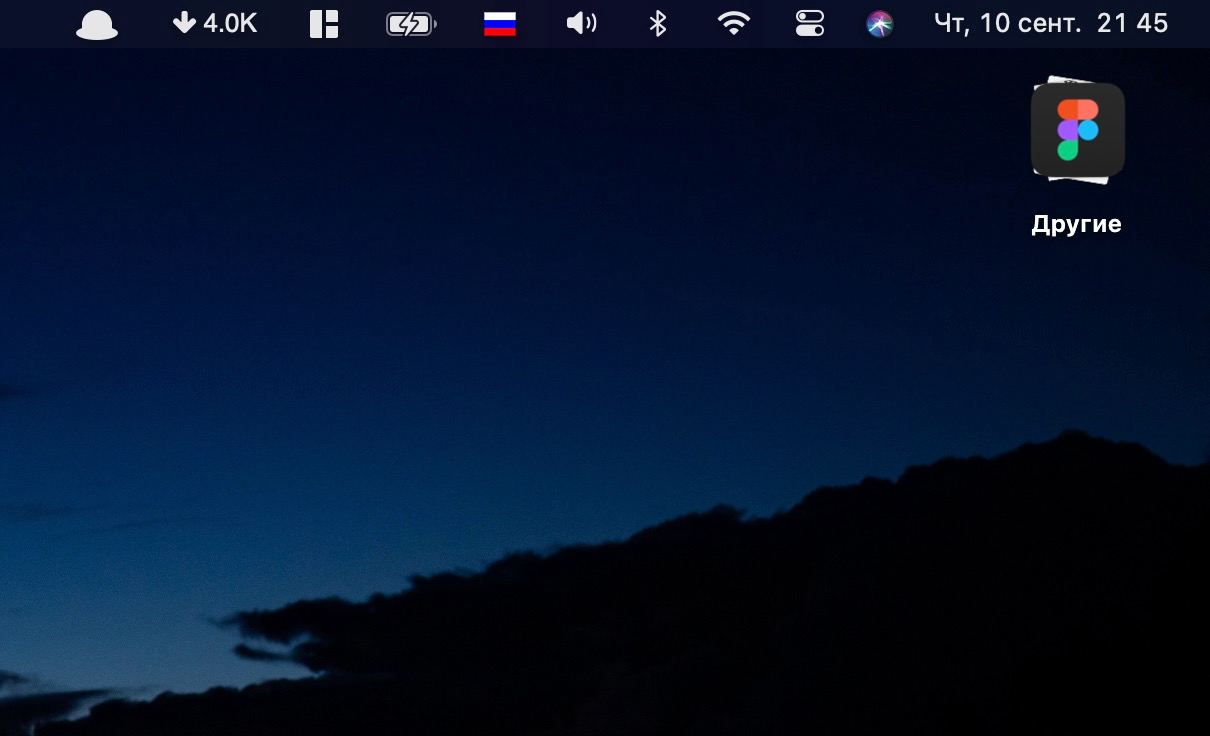Open the hat-shaped menu bar app icon
The height and width of the screenshot is (736, 1210).
click(x=97, y=25)
